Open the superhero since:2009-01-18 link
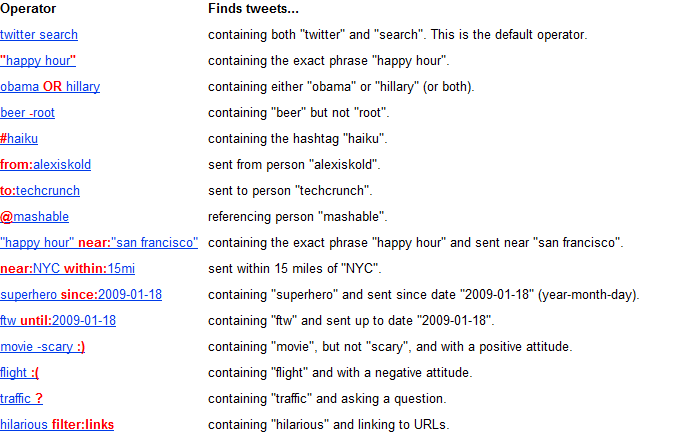692x439 pixels. pos(81,295)
